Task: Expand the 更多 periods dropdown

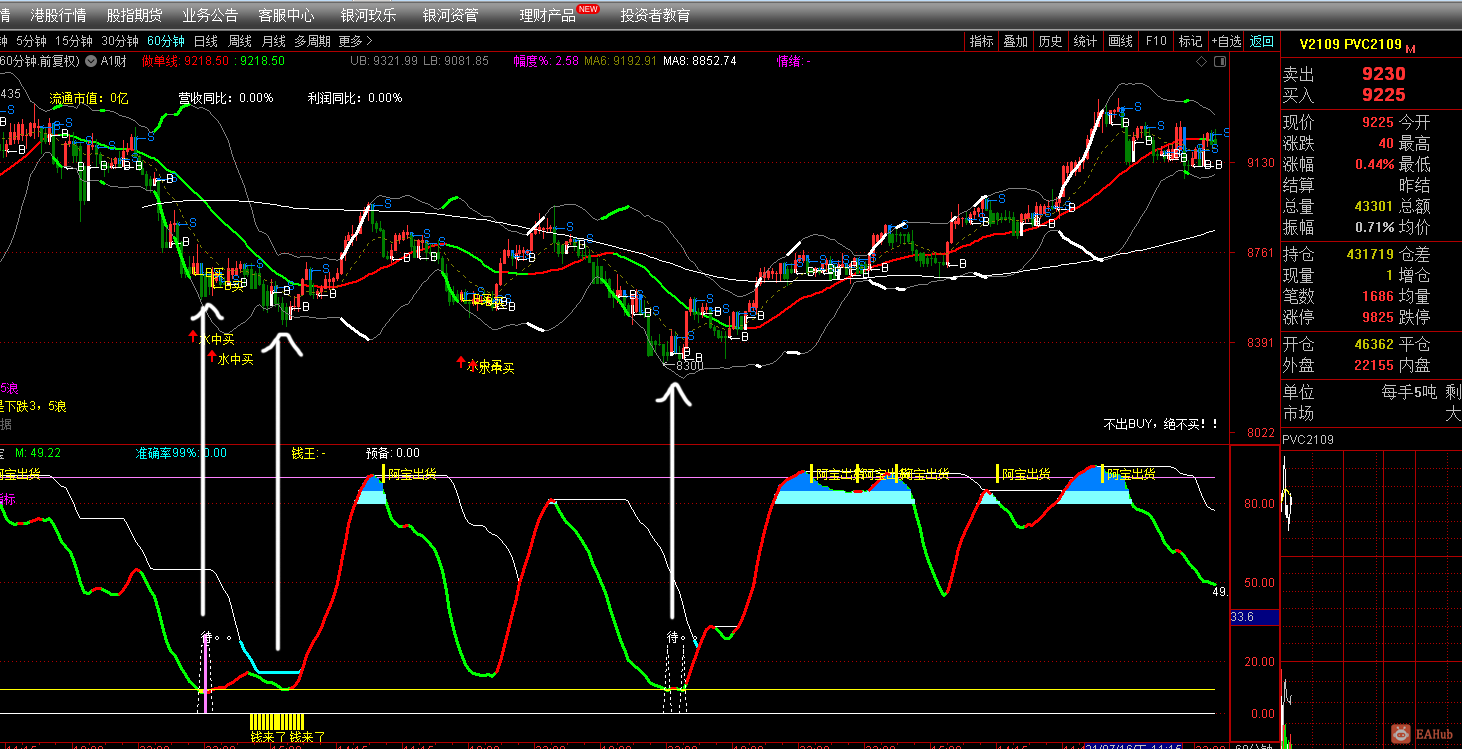Action: click(x=356, y=41)
